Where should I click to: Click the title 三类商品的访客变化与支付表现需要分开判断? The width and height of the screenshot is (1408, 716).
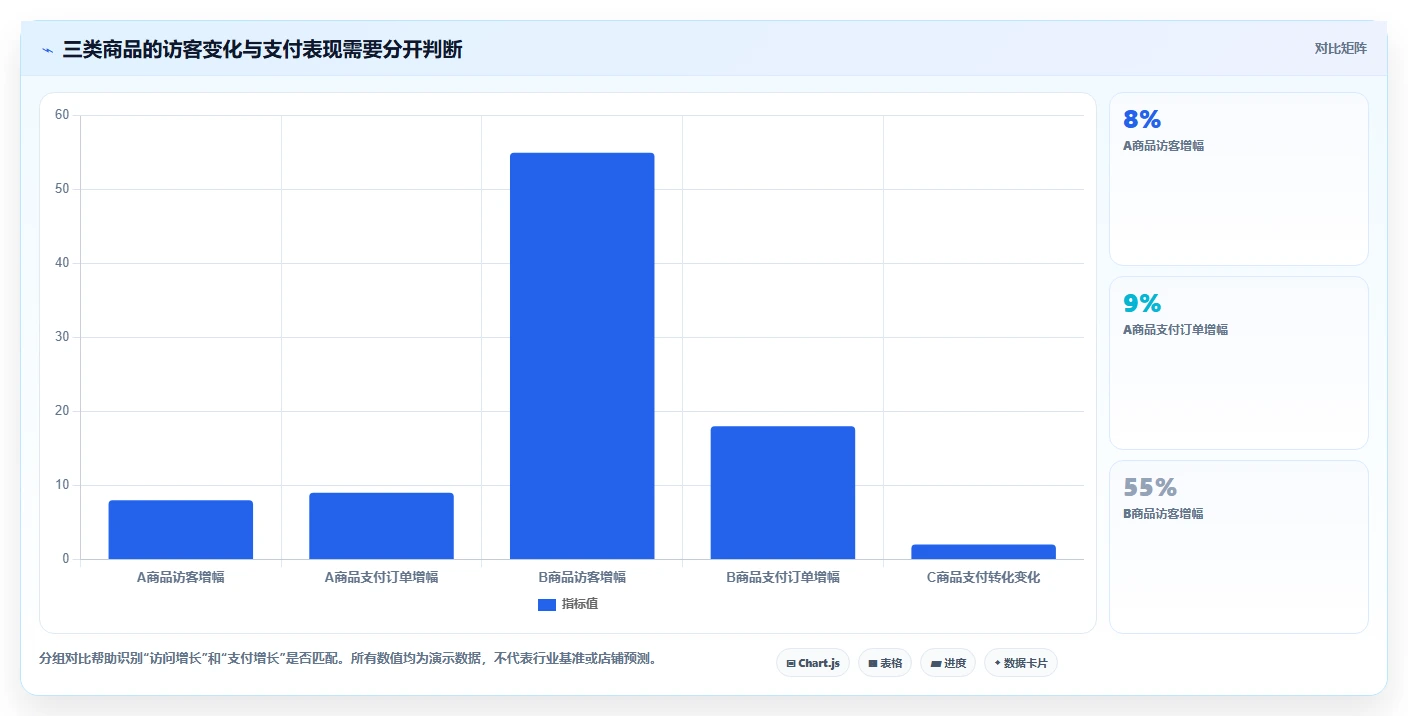click(x=262, y=49)
